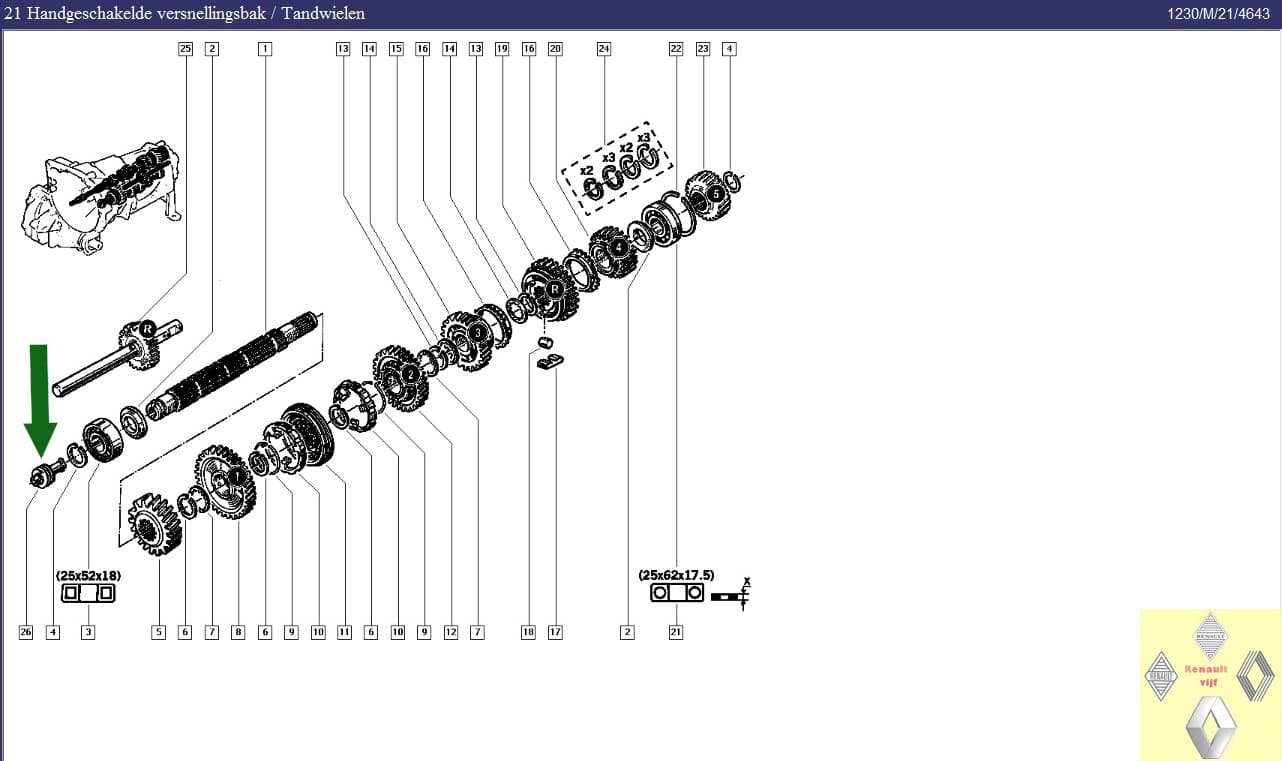Click part number 19 callout box
This screenshot has width=1282, height=761.
[x=502, y=48]
